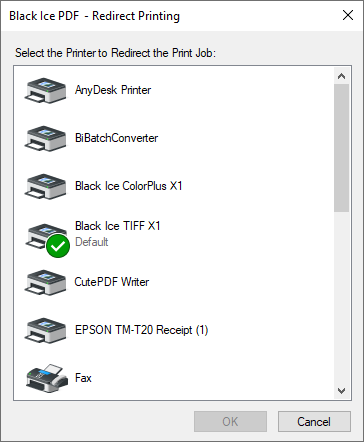
Task: Click the BiBatchConverter name label
Action: [x=116, y=138]
